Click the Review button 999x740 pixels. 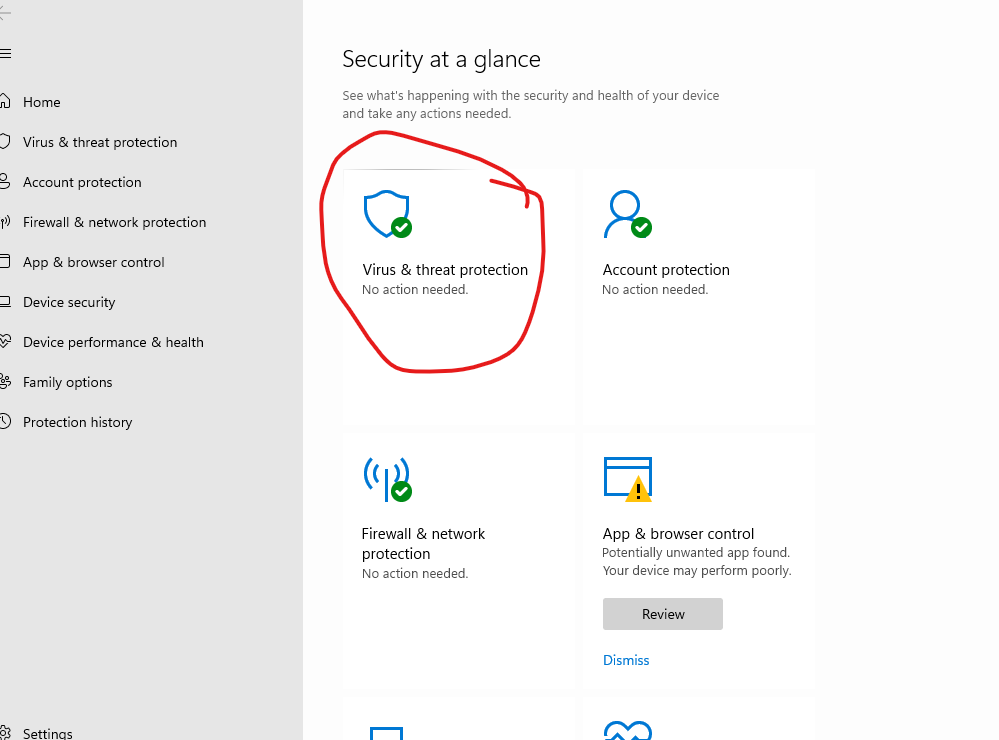[x=663, y=614]
